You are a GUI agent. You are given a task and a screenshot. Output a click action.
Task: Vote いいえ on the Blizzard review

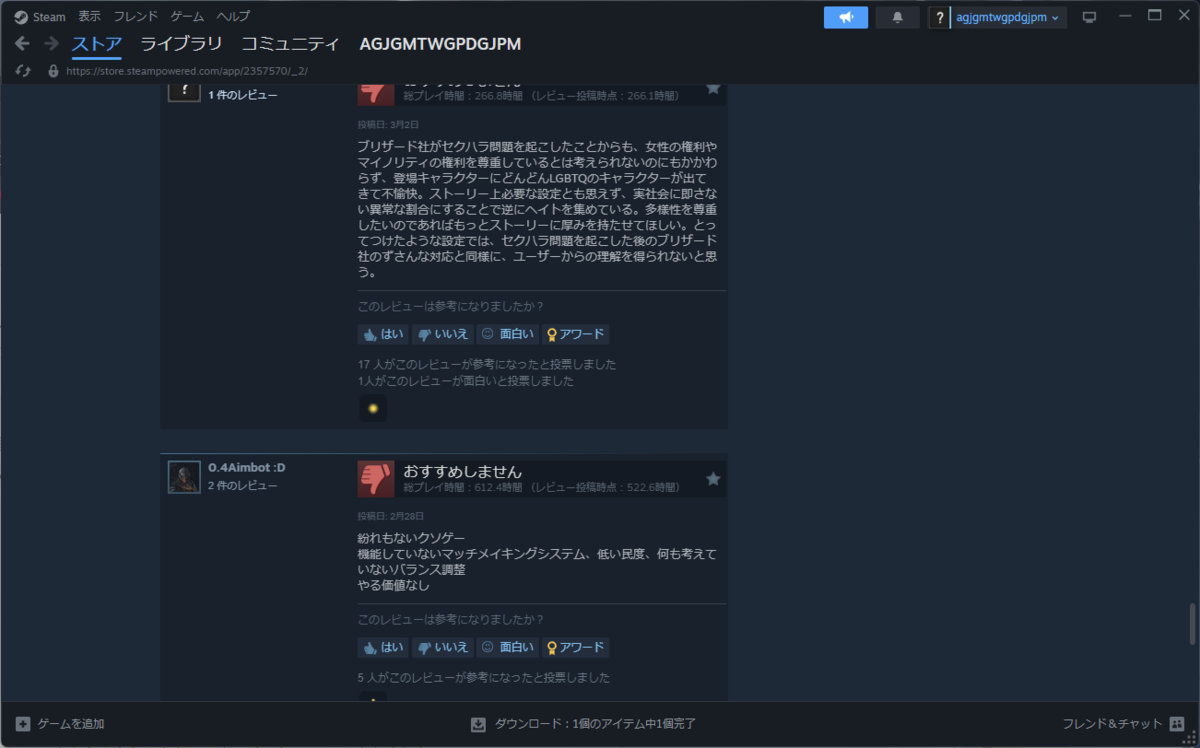(443, 334)
